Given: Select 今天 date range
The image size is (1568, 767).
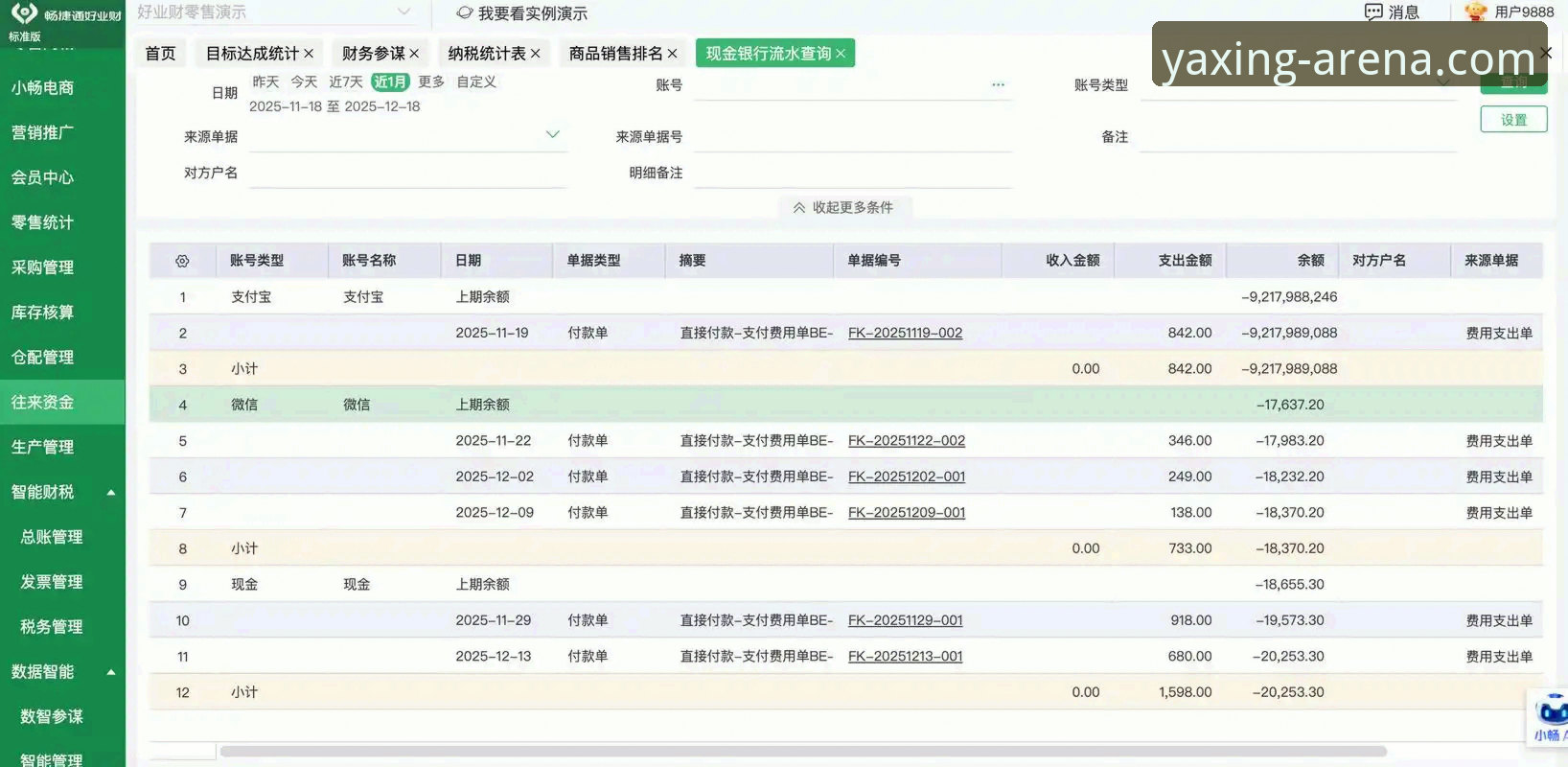Looking at the screenshot, I should 304,82.
